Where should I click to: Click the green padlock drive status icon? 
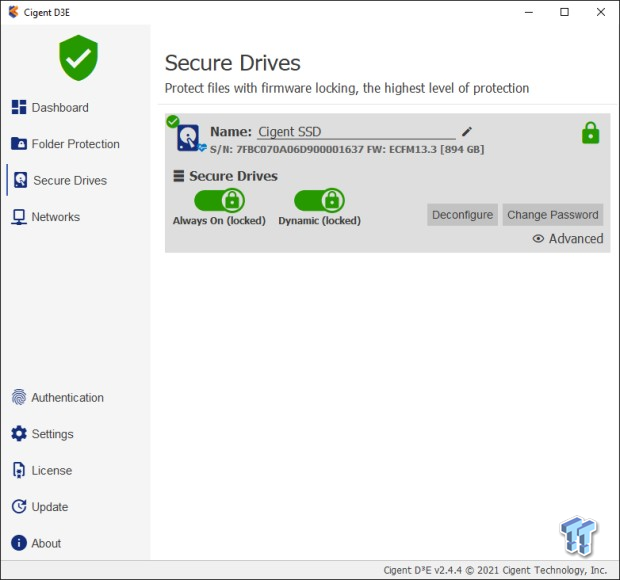tap(590, 133)
